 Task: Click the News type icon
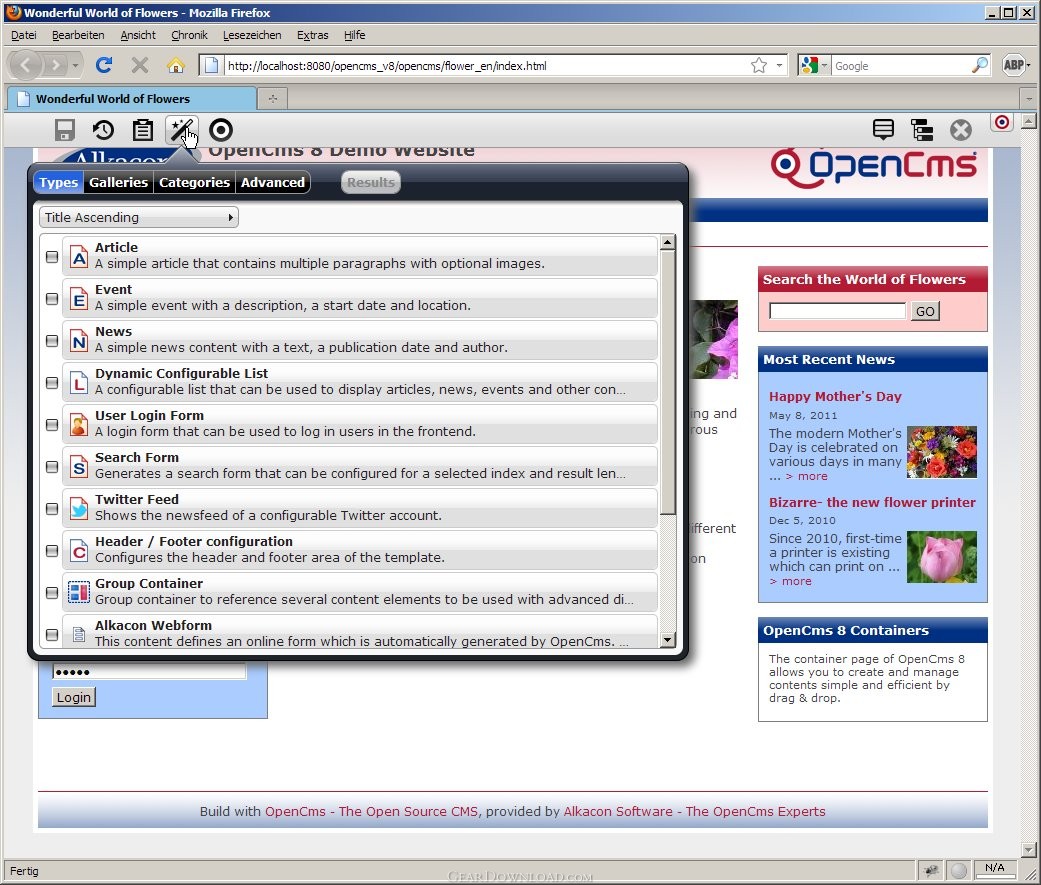pyautogui.click(x=79, y=341)
